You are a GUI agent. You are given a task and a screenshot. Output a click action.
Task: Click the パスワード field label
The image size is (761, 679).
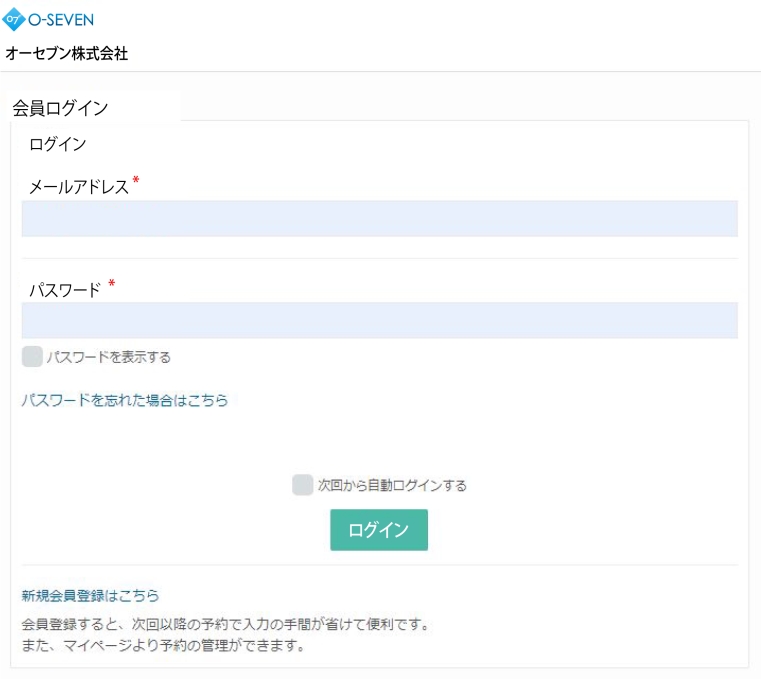pyautogui.click(x=65, y=290)
